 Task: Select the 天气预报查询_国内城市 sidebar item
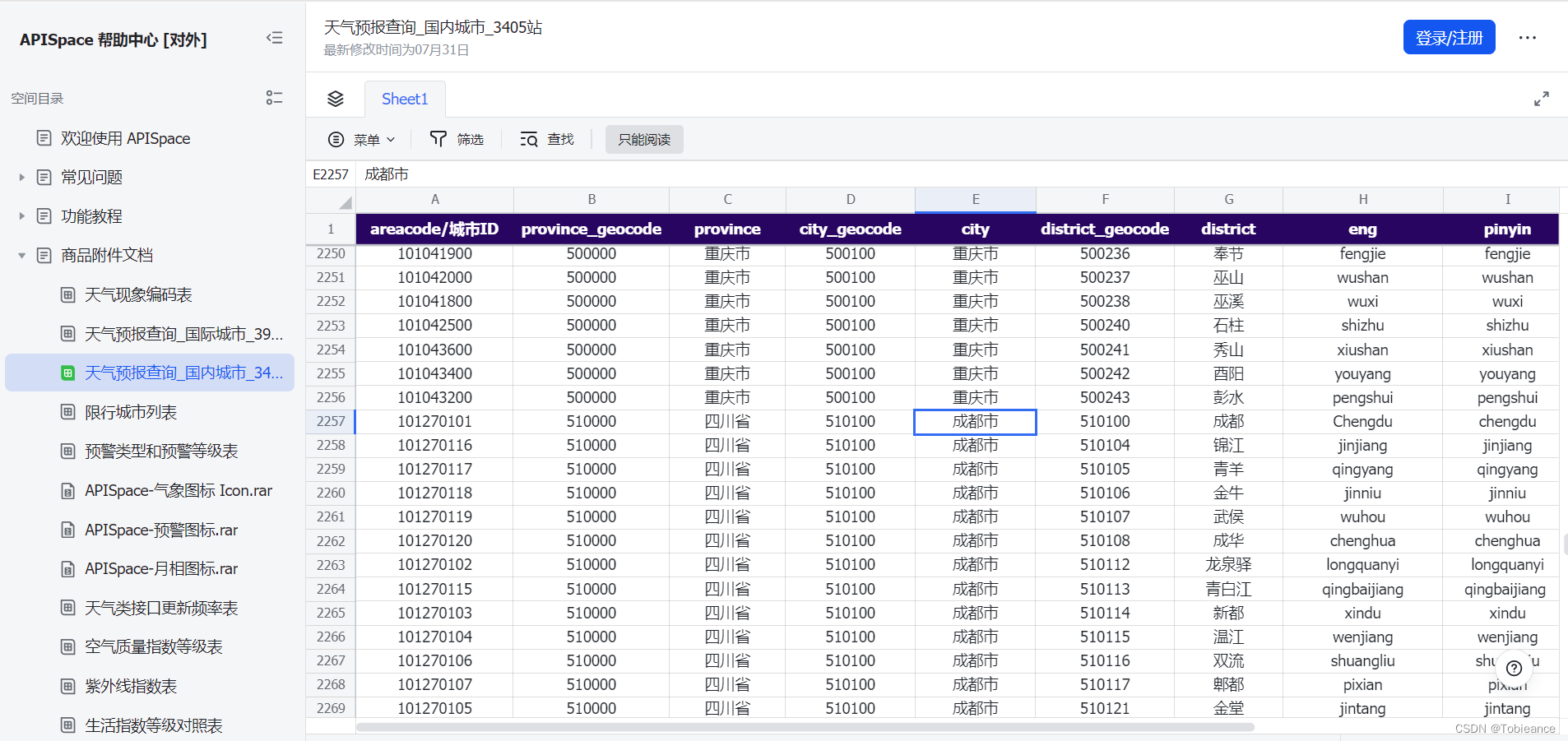150,373
